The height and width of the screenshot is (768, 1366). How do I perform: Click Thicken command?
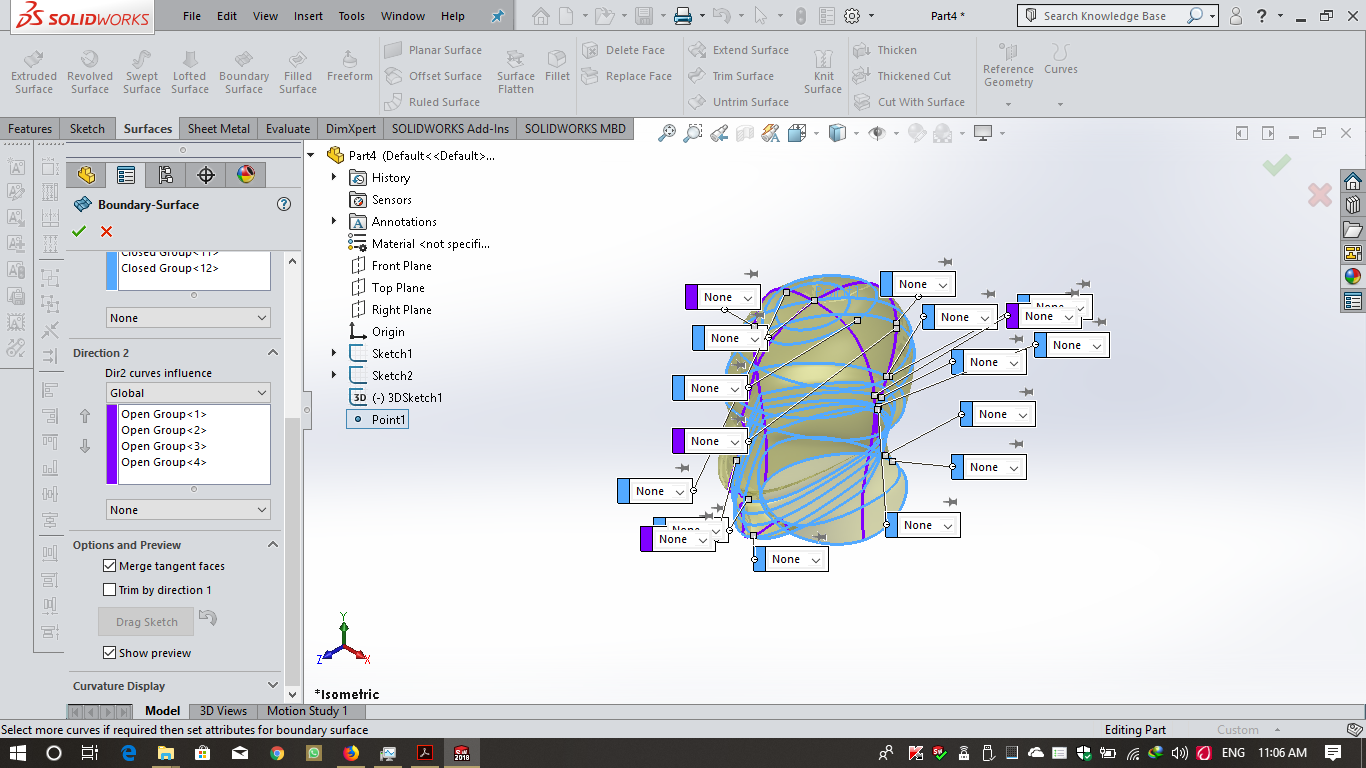click(885, 50)
